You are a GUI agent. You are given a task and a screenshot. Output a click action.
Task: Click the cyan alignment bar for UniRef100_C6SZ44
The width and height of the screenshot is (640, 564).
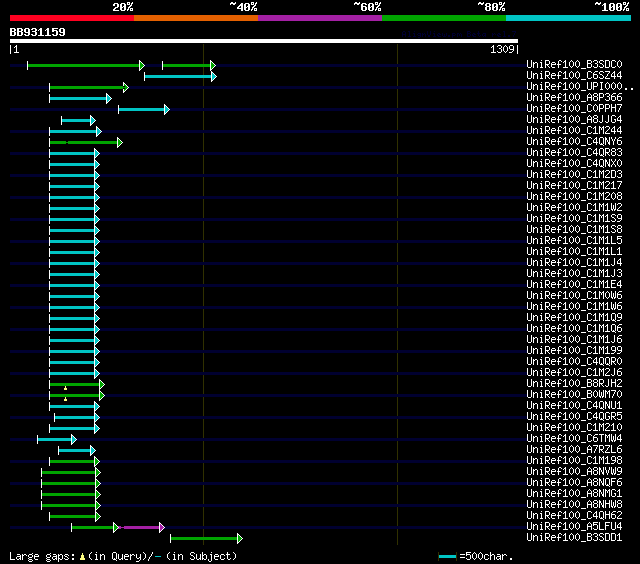coord(180,76)
